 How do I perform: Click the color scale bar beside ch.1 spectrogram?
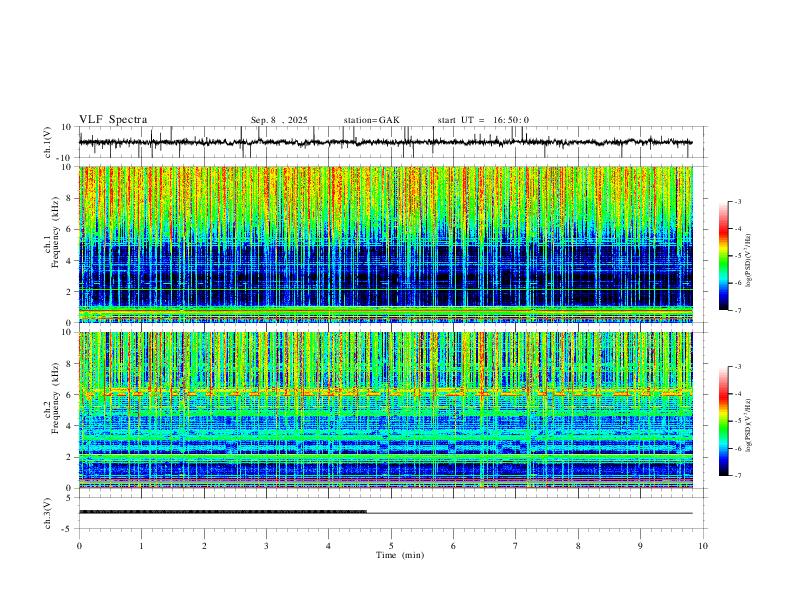[x=724, y=256]
